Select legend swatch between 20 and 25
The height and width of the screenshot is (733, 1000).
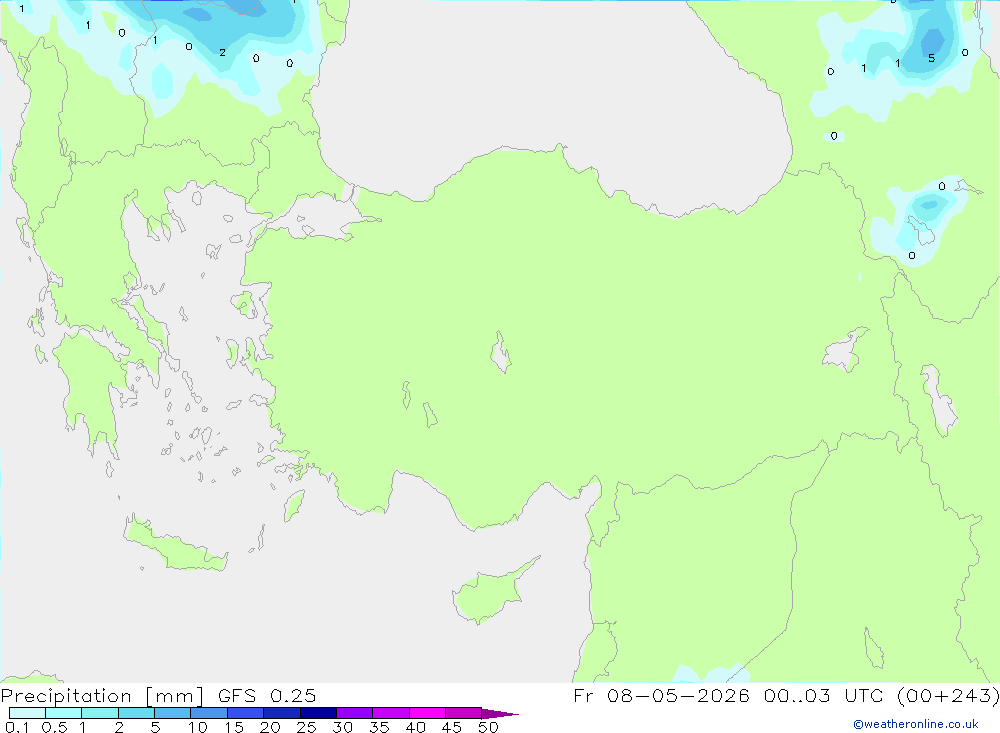pyautogui.click(x=282, y=713)
